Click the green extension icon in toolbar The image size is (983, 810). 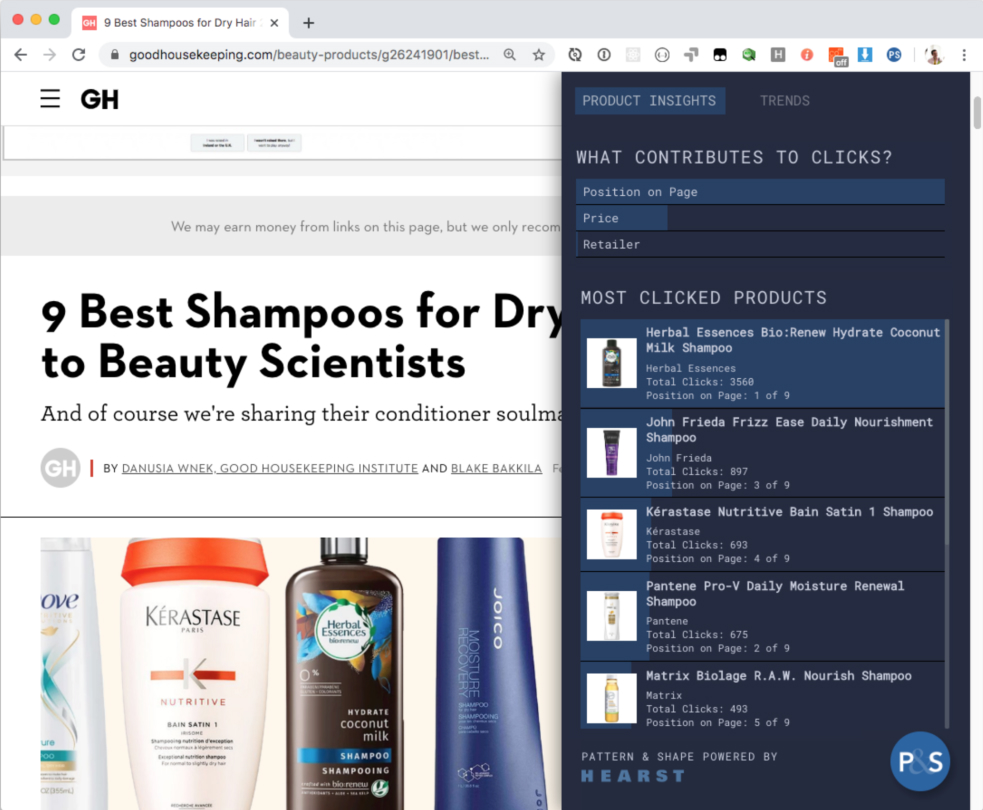tap(749, 55)
